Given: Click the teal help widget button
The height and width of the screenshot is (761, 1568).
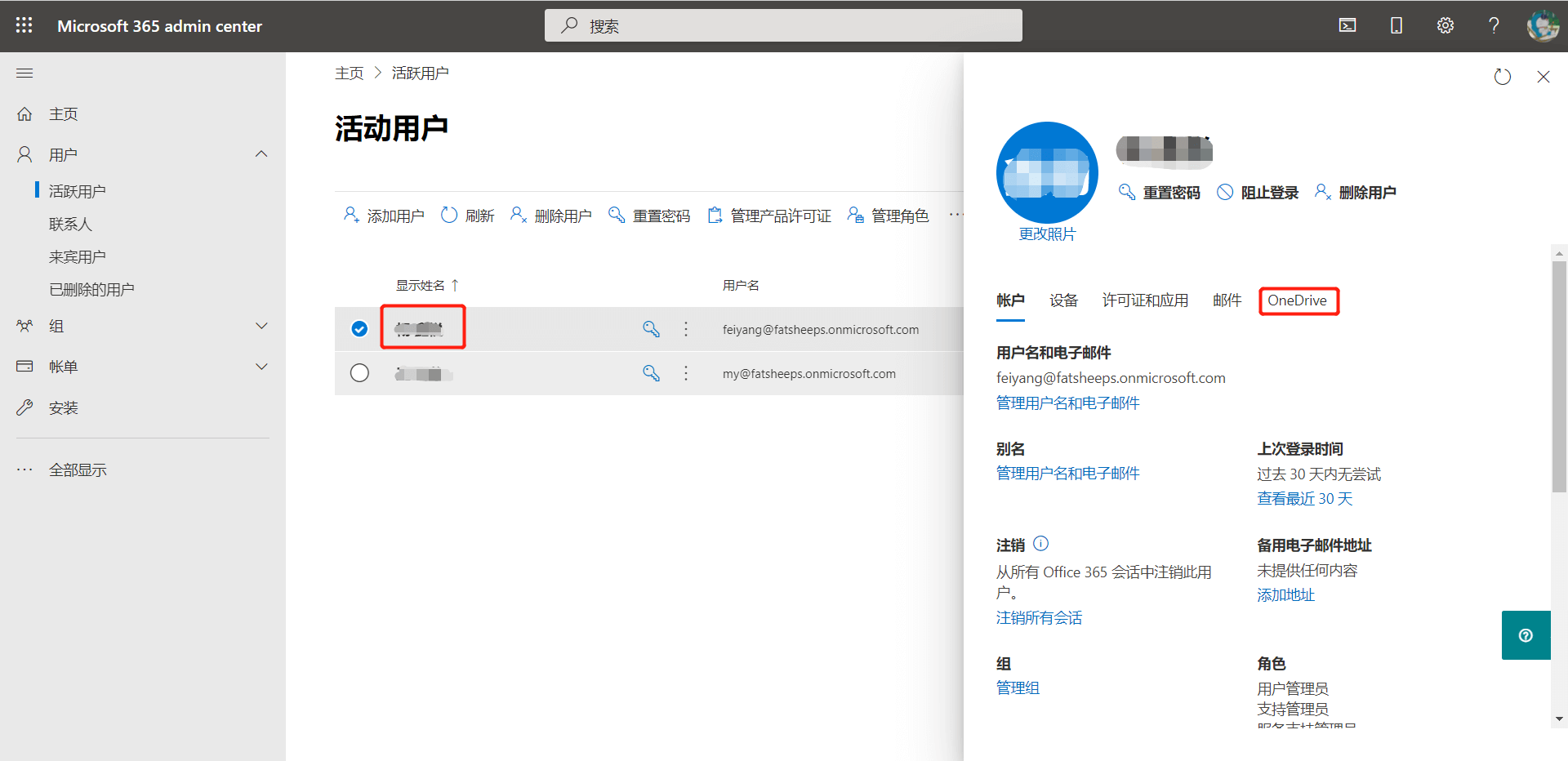Looking at the screenshot, I should pos(1526,635).
